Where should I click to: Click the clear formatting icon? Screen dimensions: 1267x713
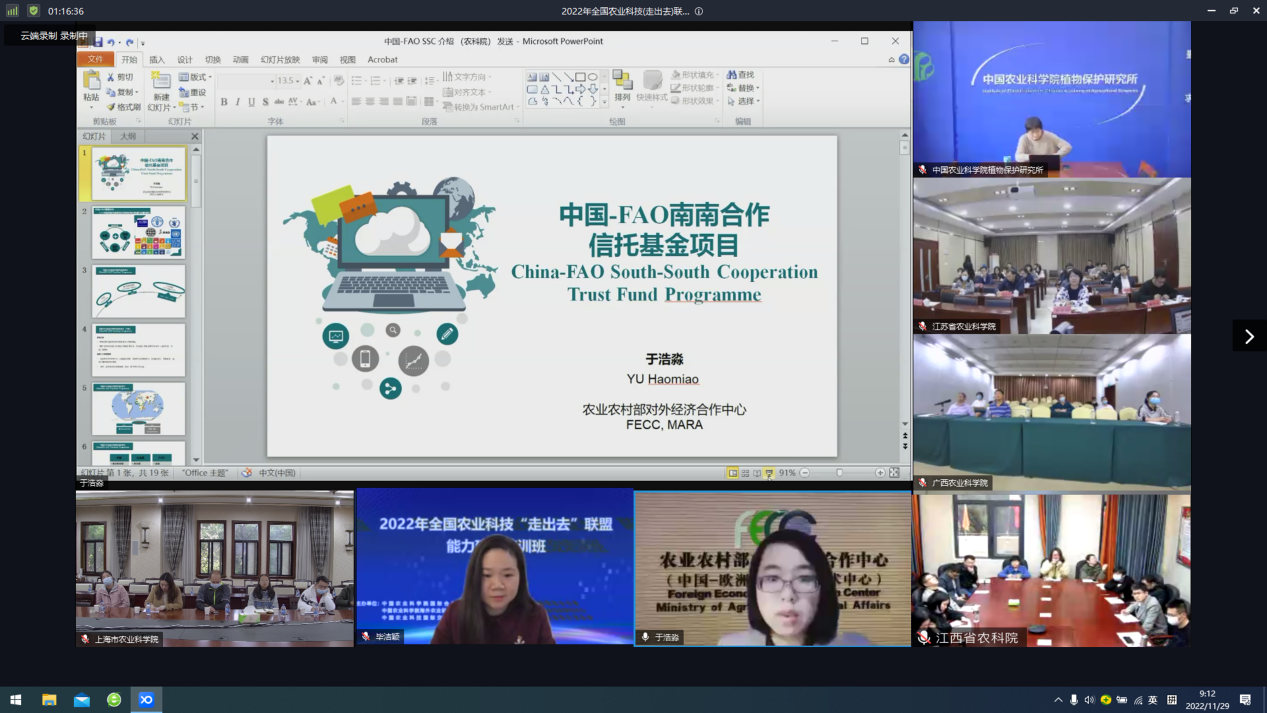tap(339, 81)
